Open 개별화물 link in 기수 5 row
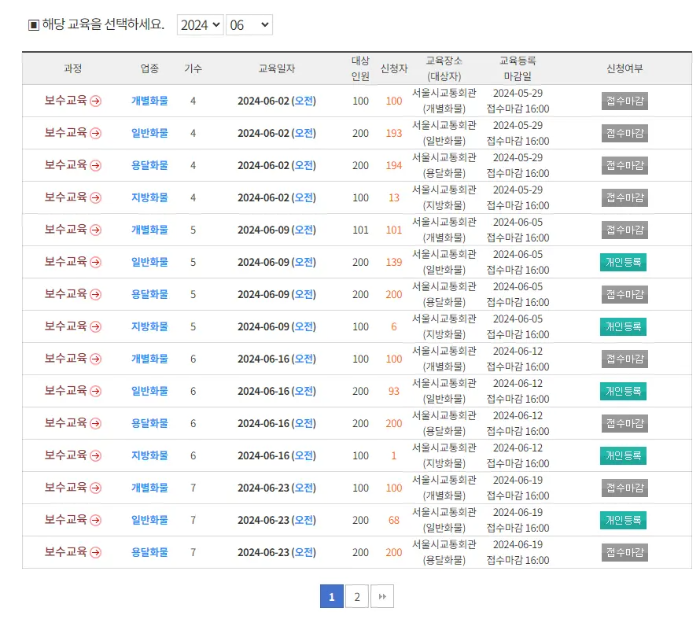700x632 pixels. click(x=150, y=230)
